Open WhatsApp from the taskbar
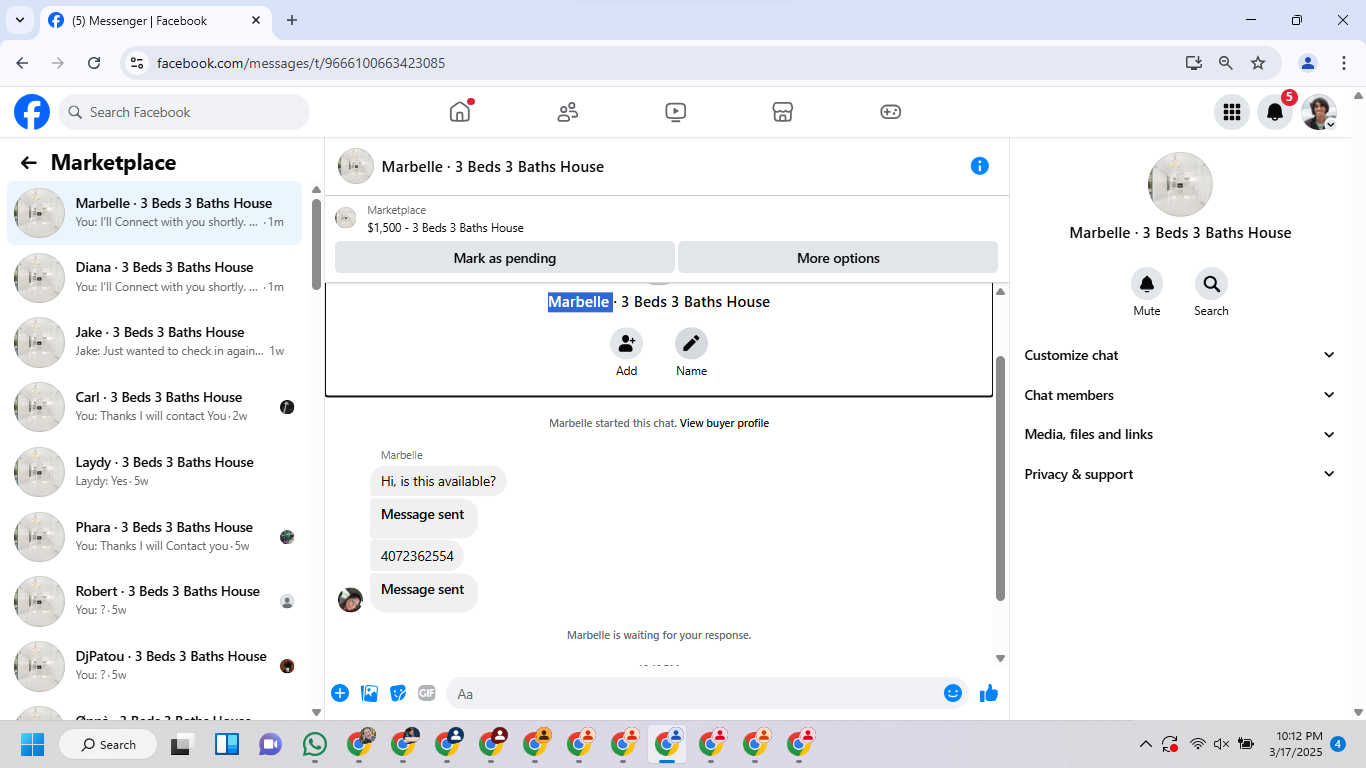This screenshot has width=1366, height=768. [x=315, y=744]
